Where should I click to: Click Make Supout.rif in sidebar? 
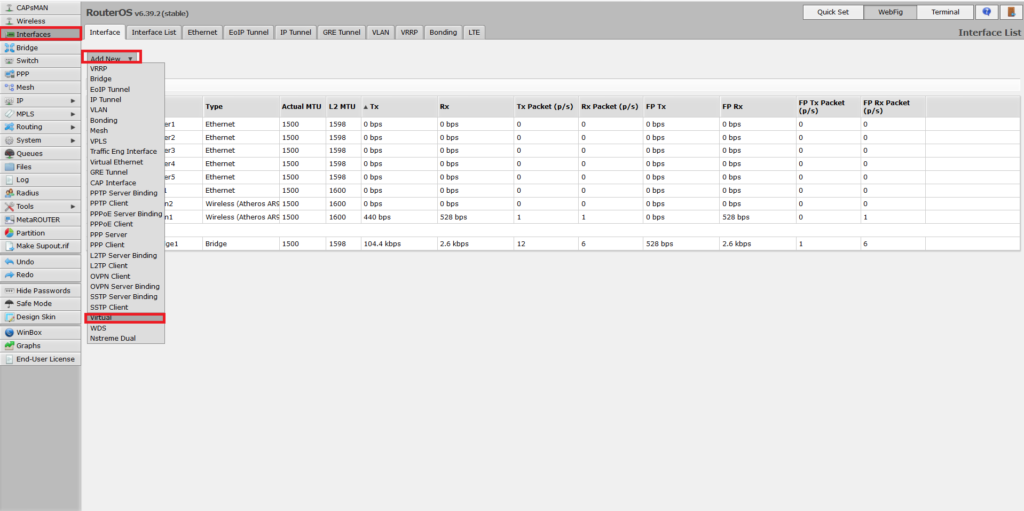coord(40,246)
